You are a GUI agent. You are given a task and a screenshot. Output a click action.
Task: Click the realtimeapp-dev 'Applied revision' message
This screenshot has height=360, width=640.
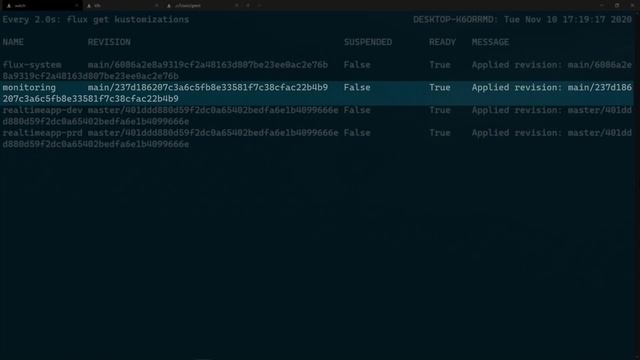[x=552, y=110]
